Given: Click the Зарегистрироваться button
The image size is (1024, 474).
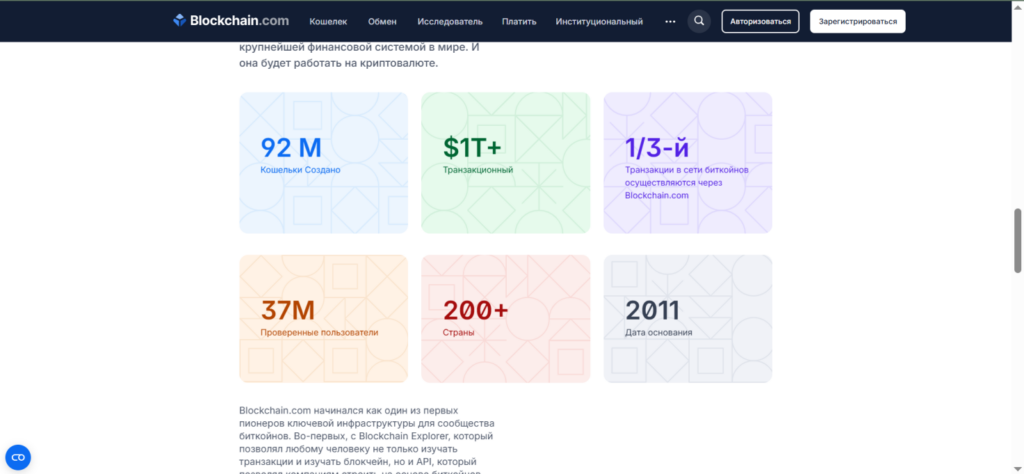Looking at the screenshot, I should pos(857,22).
